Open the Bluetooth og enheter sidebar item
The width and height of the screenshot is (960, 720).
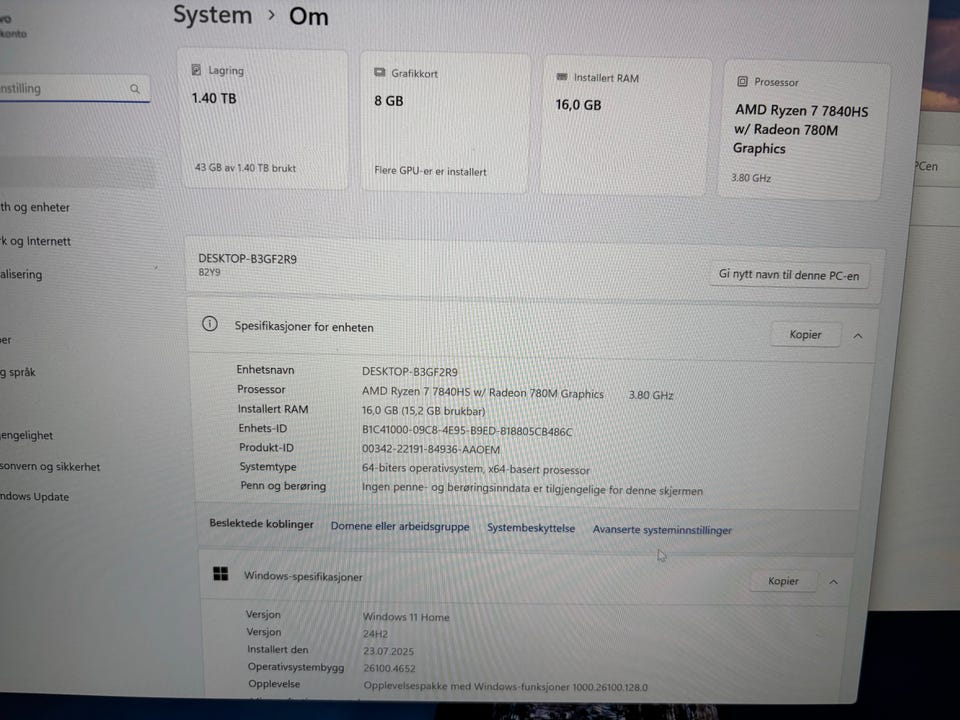[35, 207]
